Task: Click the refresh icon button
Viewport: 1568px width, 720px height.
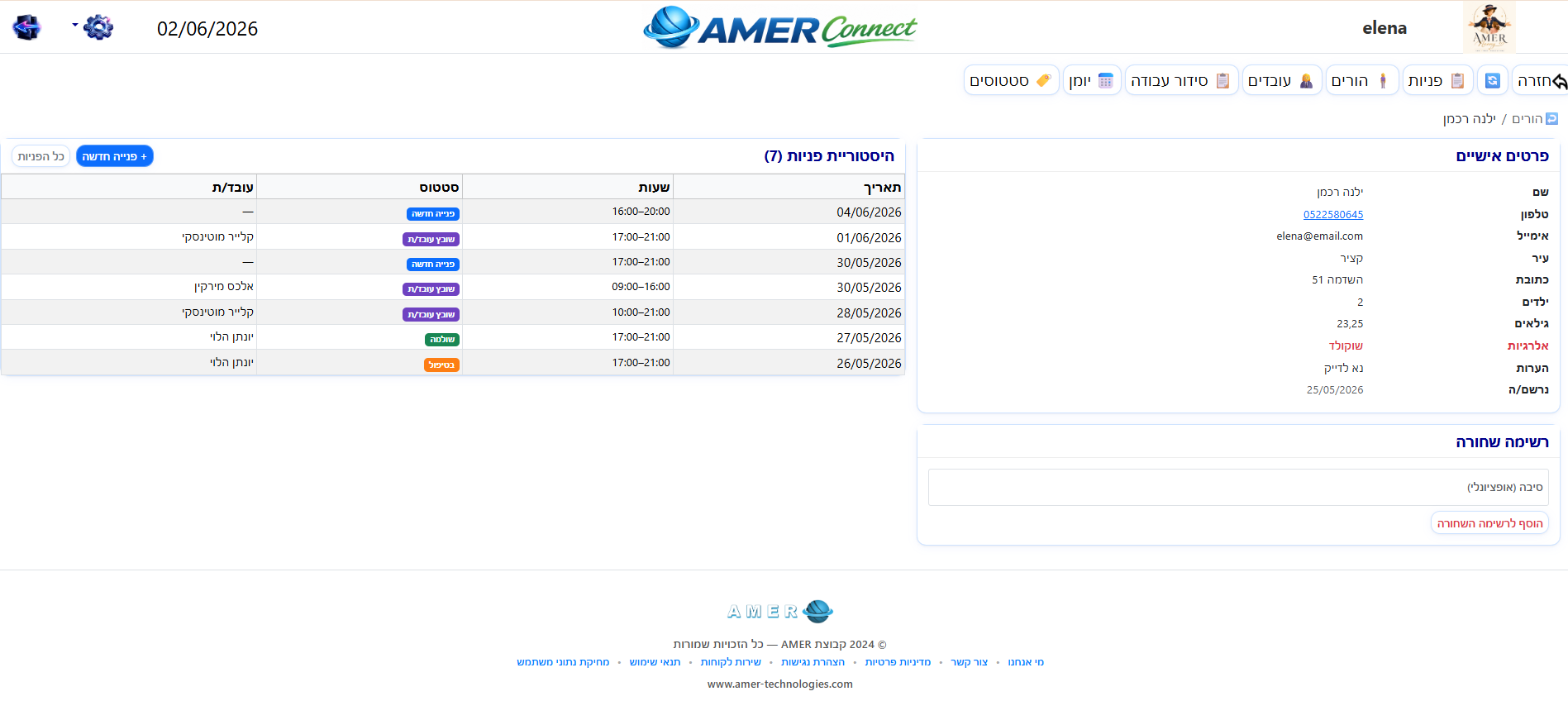Action: tap(1492, 80)
